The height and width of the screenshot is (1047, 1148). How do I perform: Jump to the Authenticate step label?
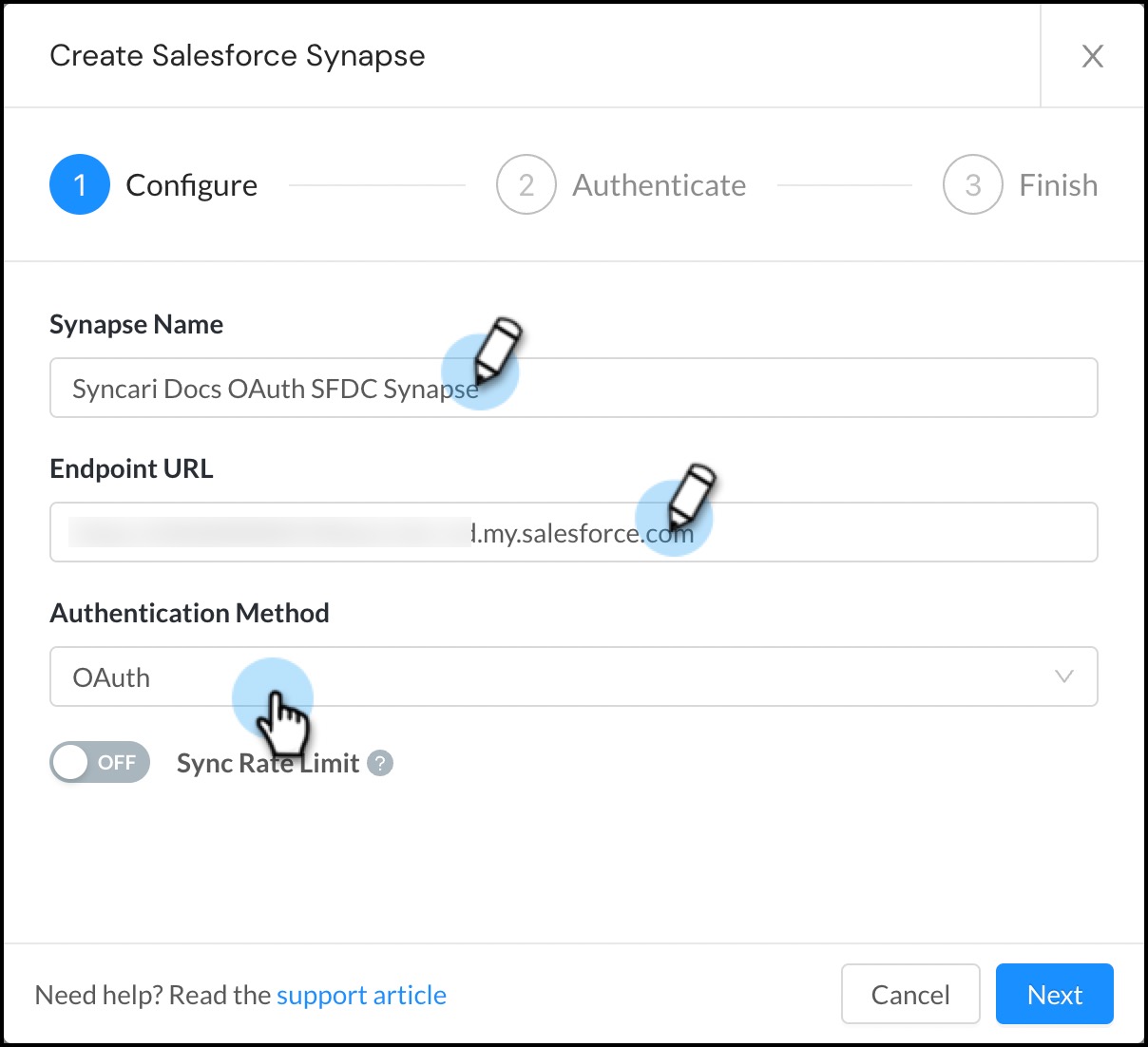pos(659,185)
